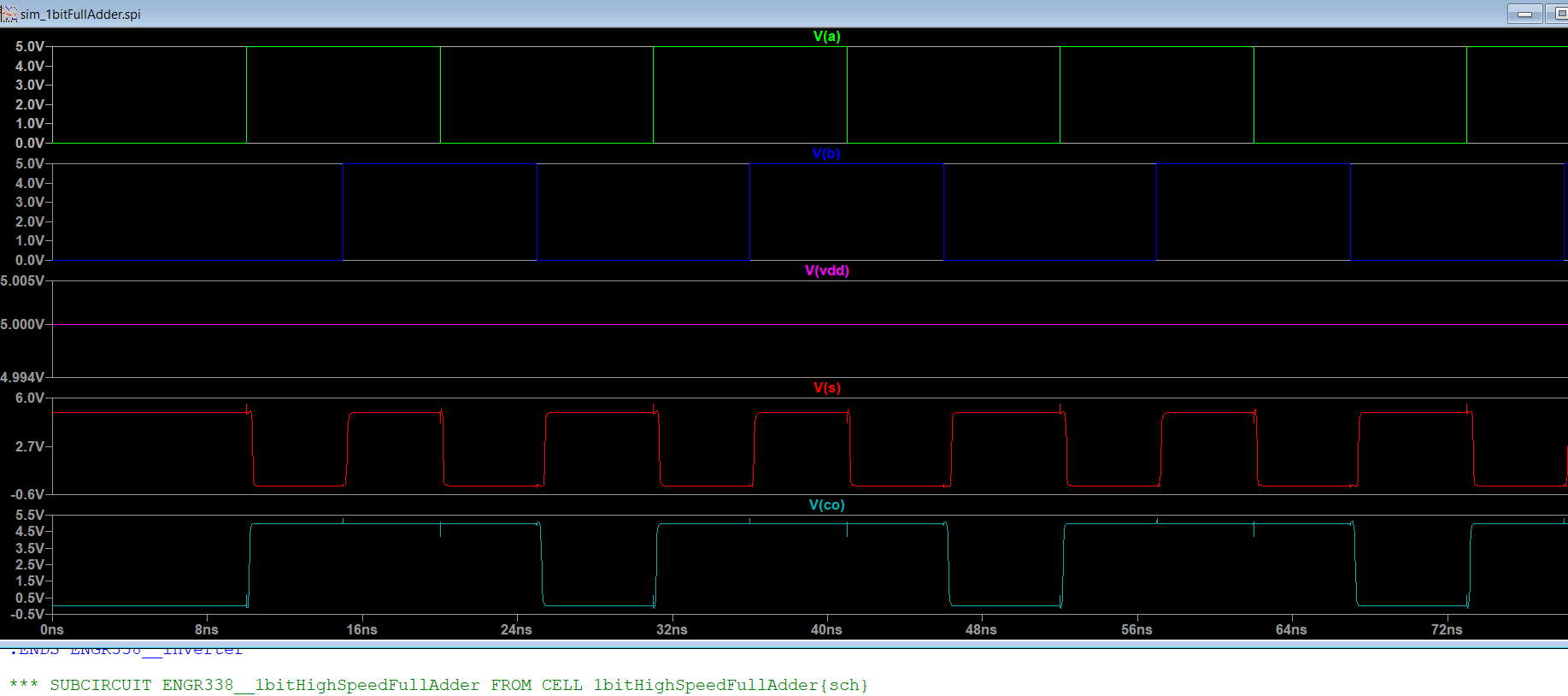The image size is (1568, 696).
Task: Click the 5.5V label on the V(co) axis
Action: 29,516
